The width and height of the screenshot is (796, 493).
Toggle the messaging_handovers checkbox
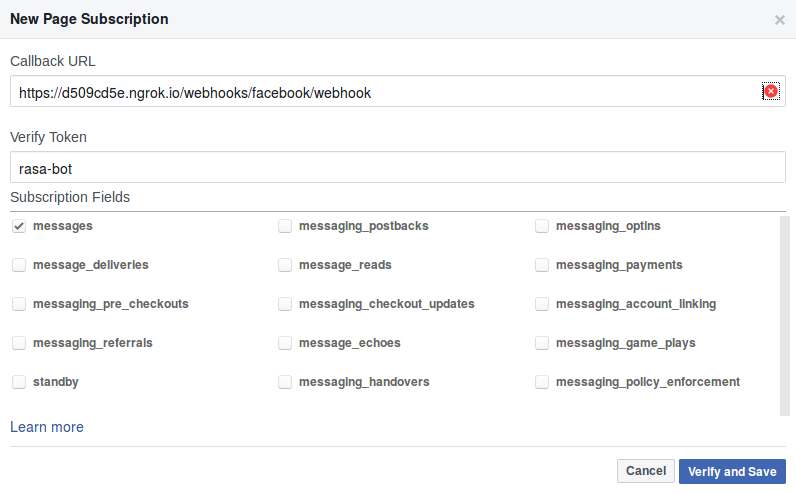coord(285,382)
